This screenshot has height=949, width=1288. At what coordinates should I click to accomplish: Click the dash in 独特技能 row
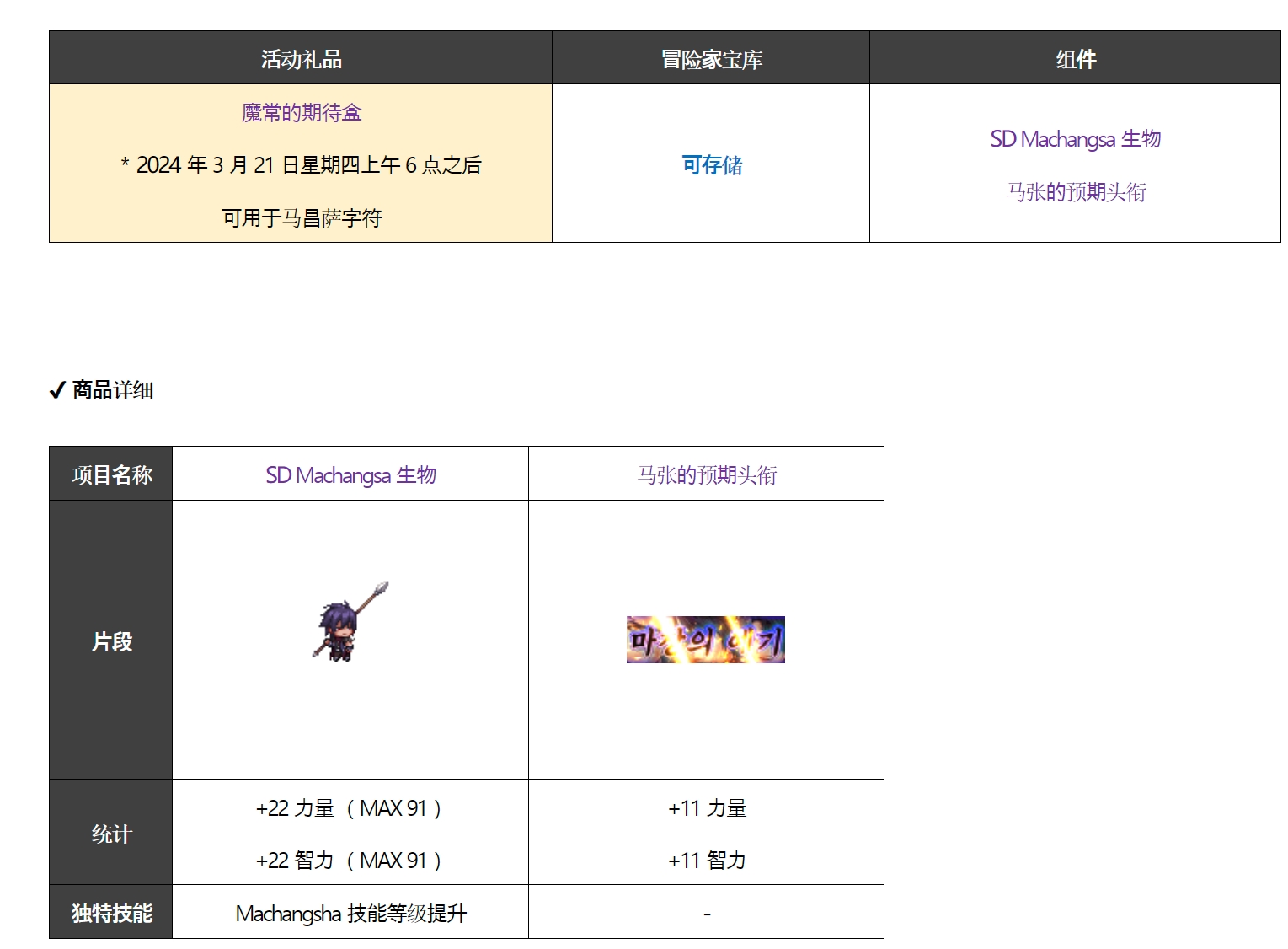[x=707, y=913]
